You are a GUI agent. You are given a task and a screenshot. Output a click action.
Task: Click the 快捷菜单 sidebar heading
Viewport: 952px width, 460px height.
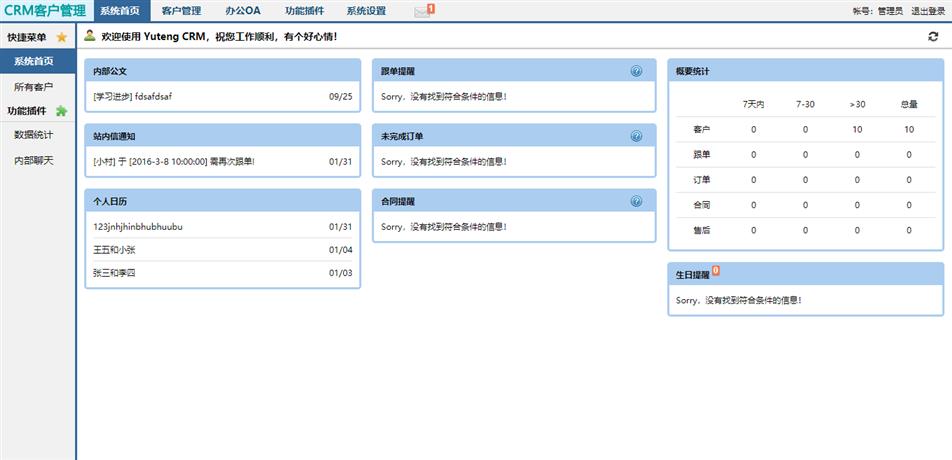coord(27,37)
